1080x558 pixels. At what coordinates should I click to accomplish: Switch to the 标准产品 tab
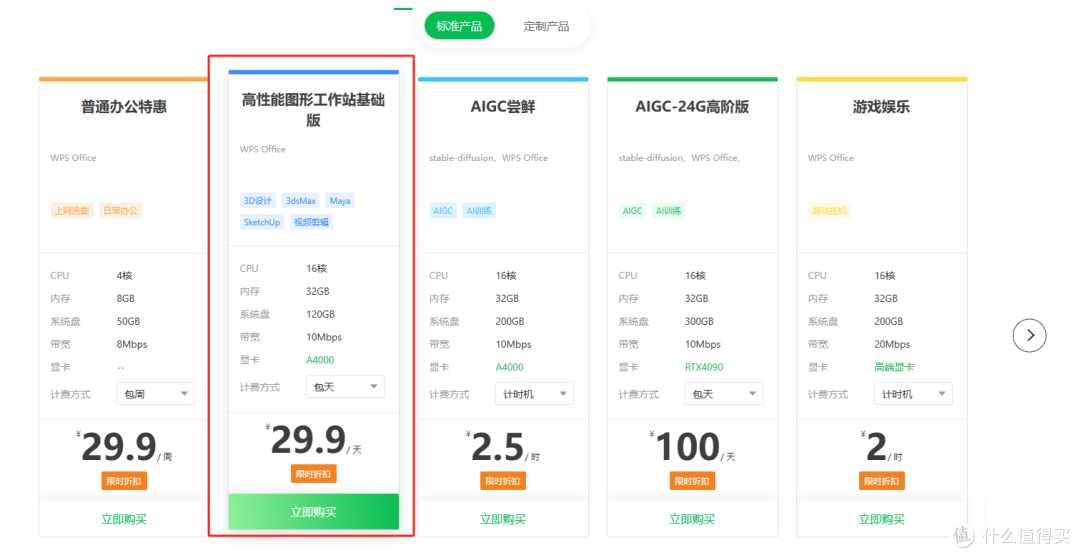pos(459,26)
